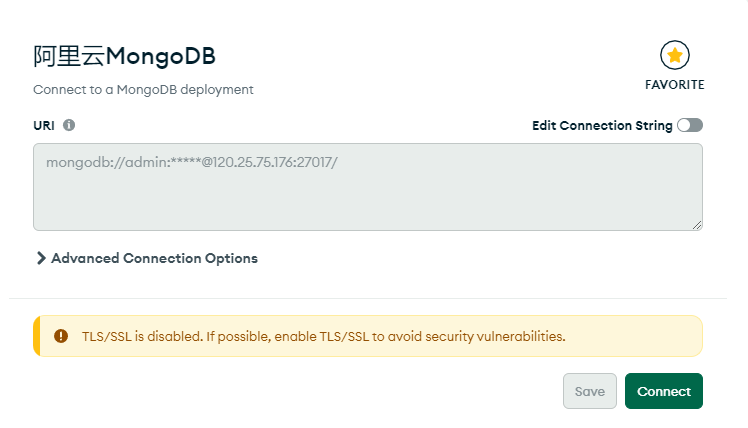
Task: Click the 阿里云MongoDB connection title
Action: point(124,56)
